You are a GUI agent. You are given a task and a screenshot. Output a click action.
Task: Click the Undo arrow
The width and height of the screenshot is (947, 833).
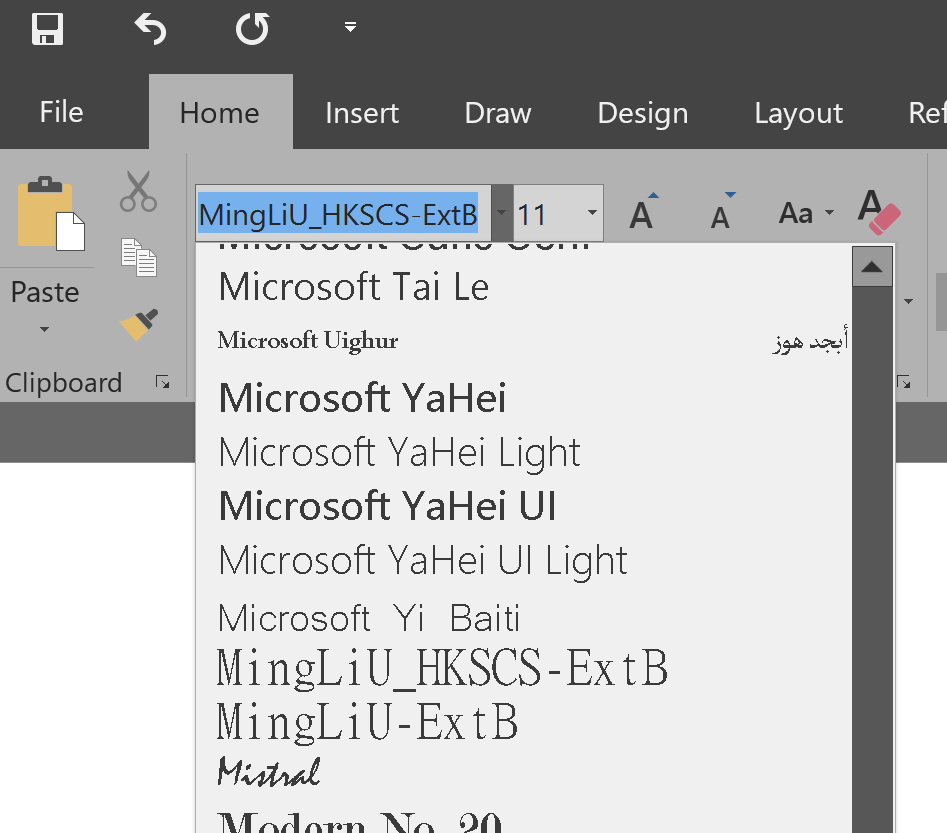[x=150, y=28]
